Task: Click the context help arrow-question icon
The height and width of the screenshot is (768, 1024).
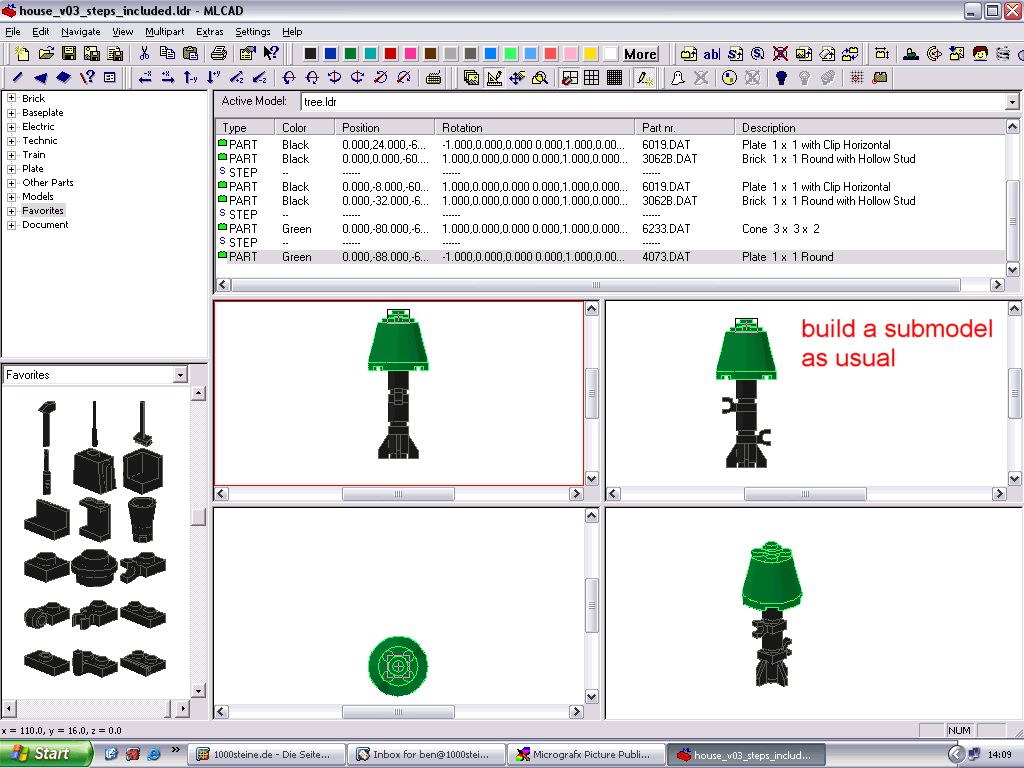Action: [271, 54]
